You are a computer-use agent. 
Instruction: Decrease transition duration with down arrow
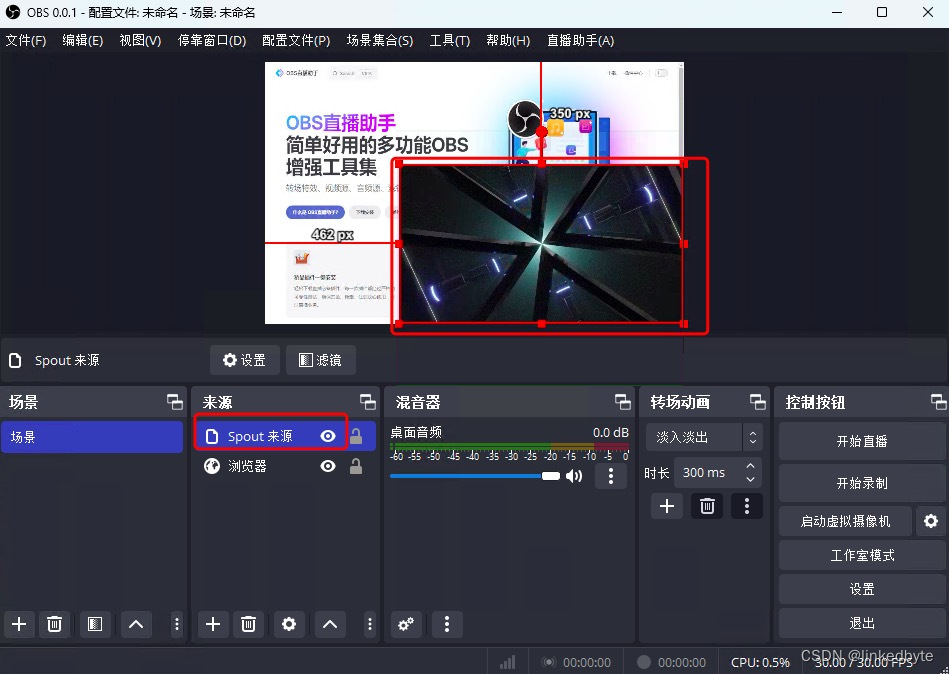(x=750, y=480)
